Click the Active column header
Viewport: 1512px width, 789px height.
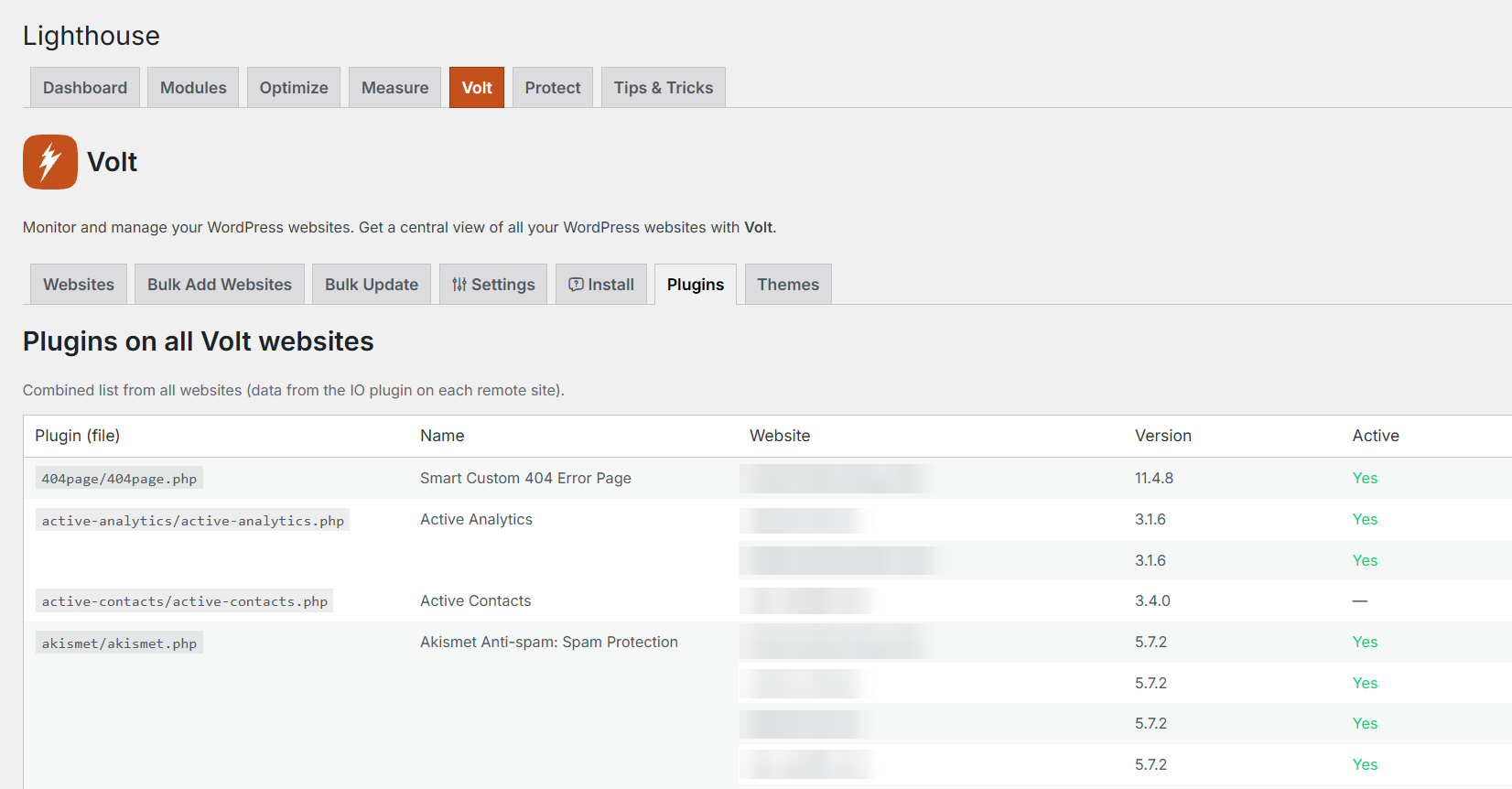[1376, 436]
